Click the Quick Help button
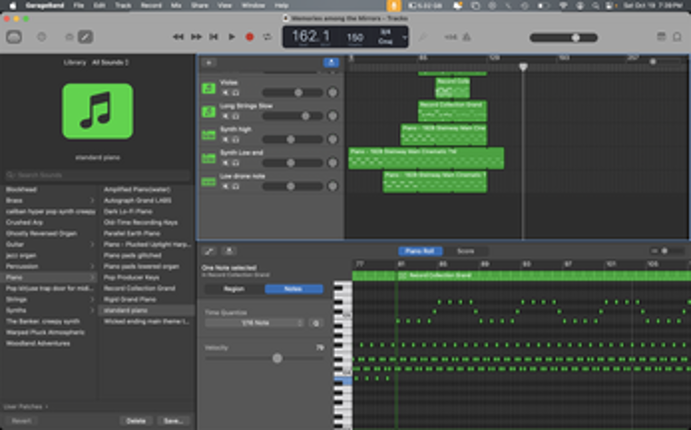The width and height of the screenshot is (691, 430). click(x=41, y=37)
